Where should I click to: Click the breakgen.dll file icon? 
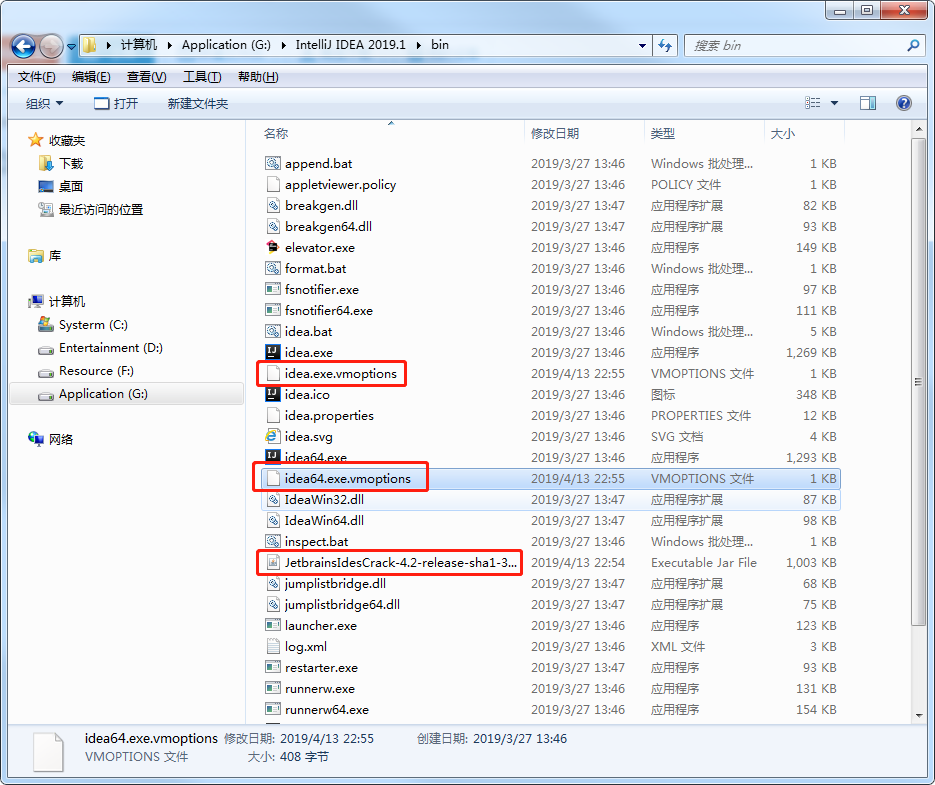[273, 205]
